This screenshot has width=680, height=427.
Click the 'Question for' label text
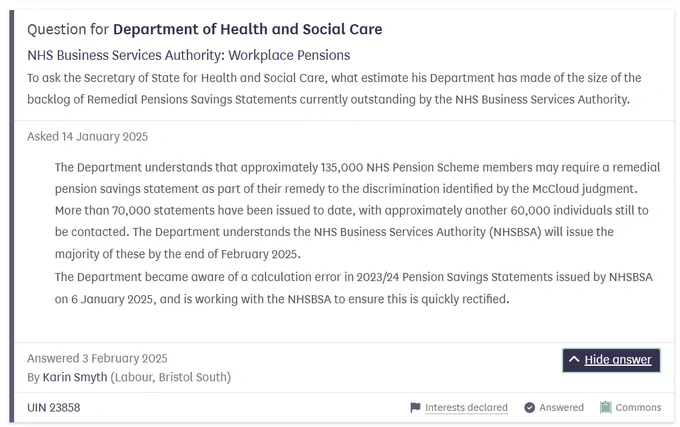(x=68, y=29)
